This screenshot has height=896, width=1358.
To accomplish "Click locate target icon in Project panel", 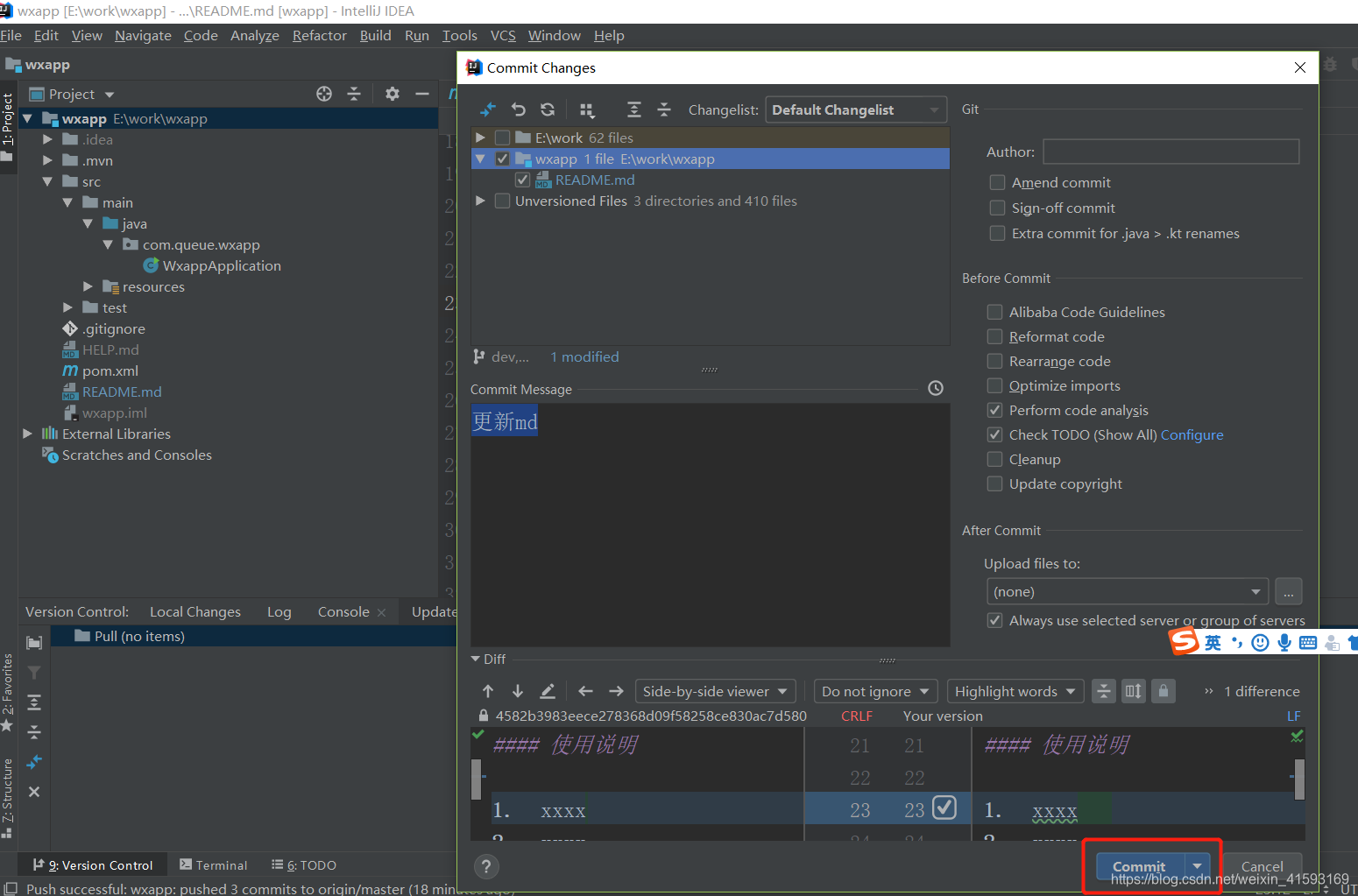I will click(324, 94).
